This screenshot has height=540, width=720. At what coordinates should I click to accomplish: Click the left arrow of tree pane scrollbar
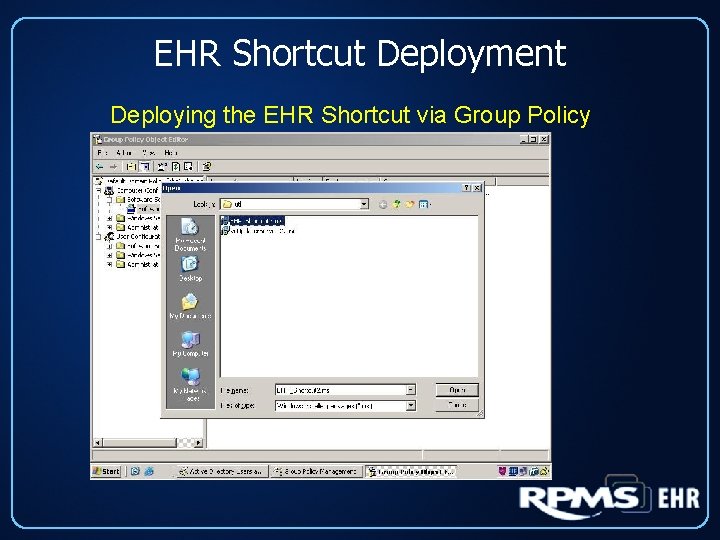pos(98,443)
